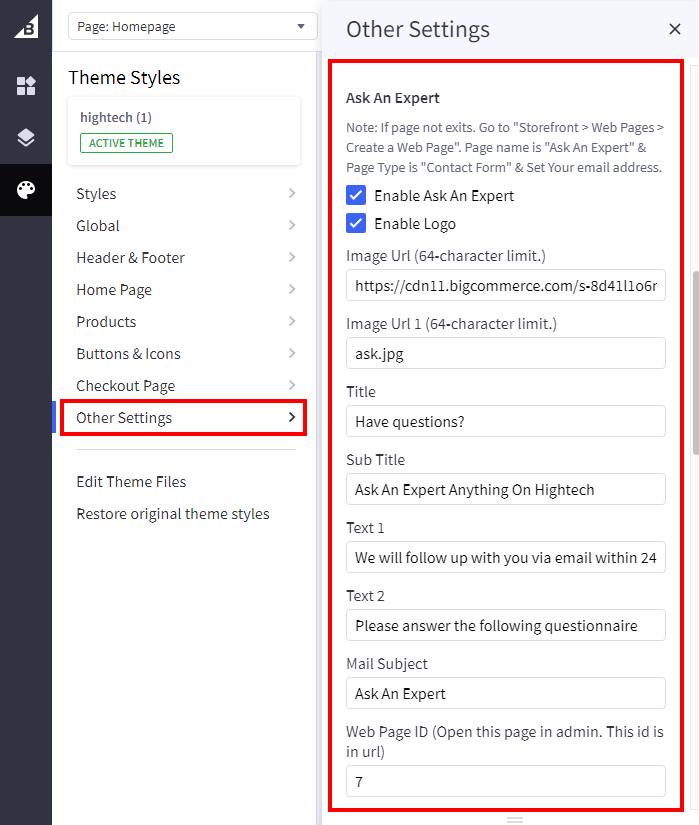Open Header & Footer settings
The height and width of the screenshot is (825, 699).
(x=186, y=258)
